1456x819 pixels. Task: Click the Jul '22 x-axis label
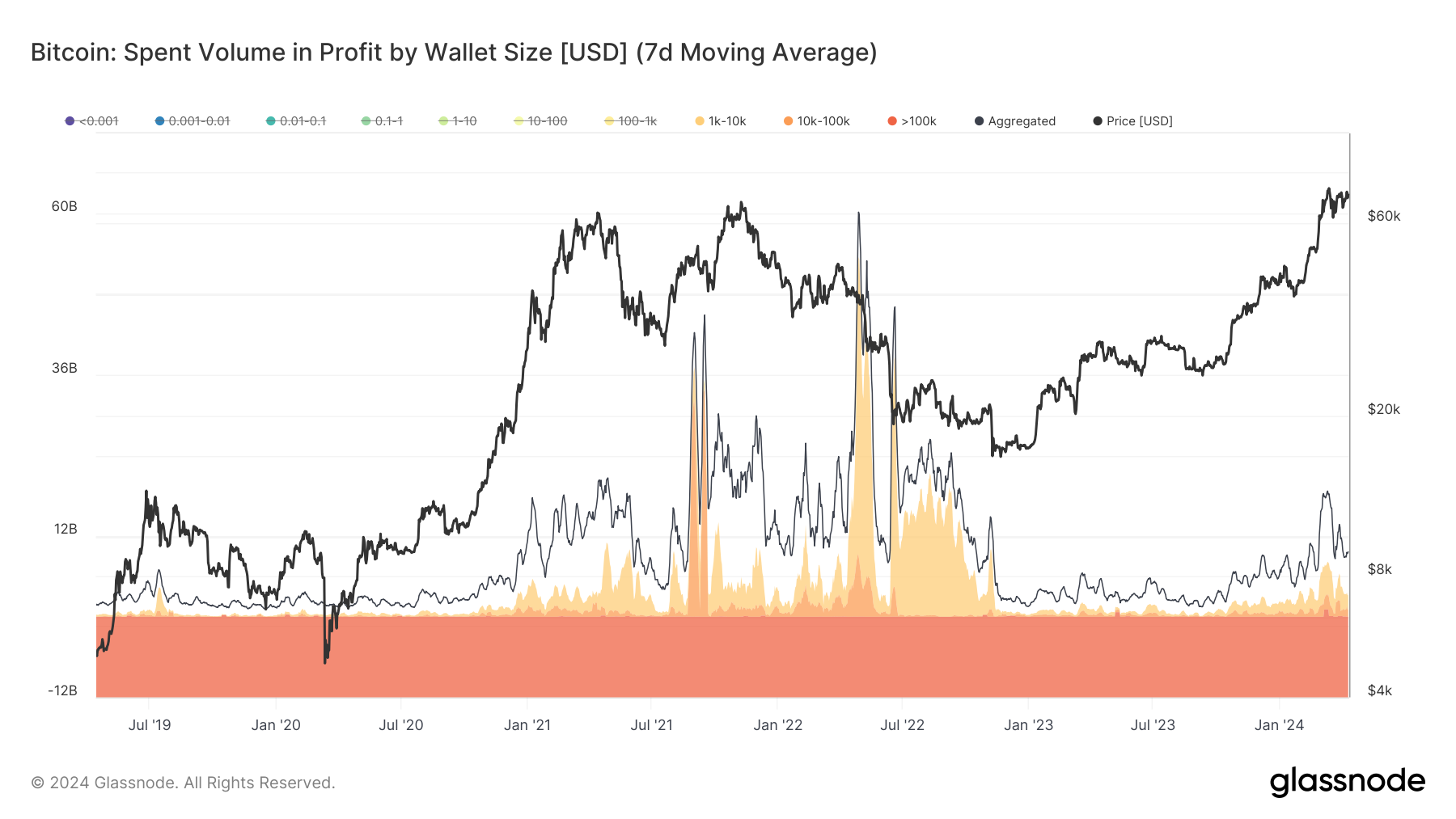[902, 725]
